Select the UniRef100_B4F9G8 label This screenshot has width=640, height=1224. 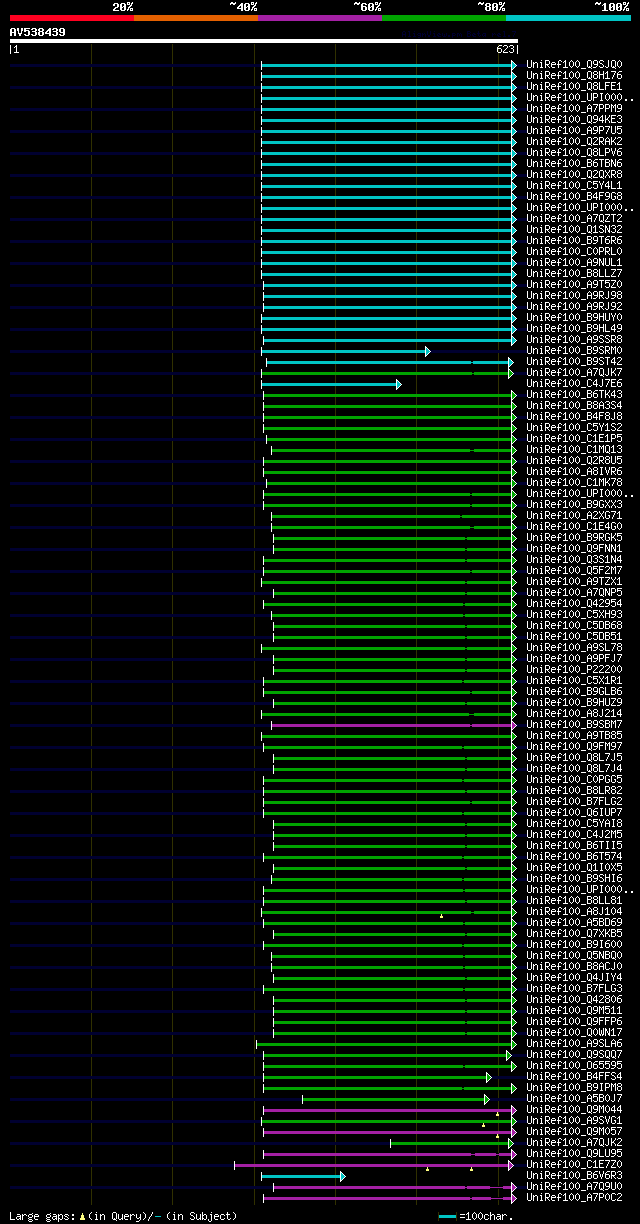point(574,197)
